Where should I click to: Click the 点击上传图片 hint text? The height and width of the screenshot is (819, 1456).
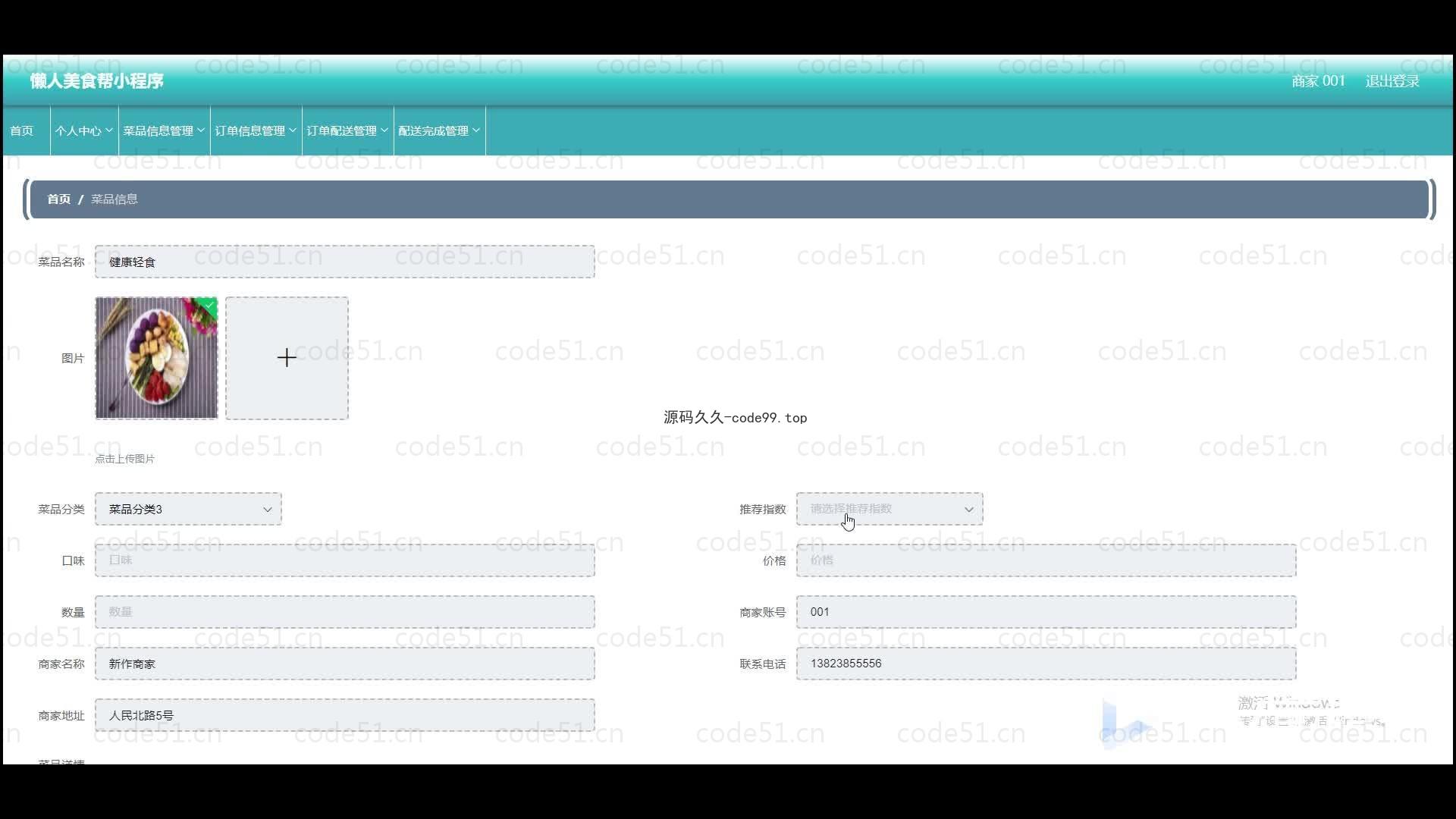pyautogui.click(x=125, y=459)
